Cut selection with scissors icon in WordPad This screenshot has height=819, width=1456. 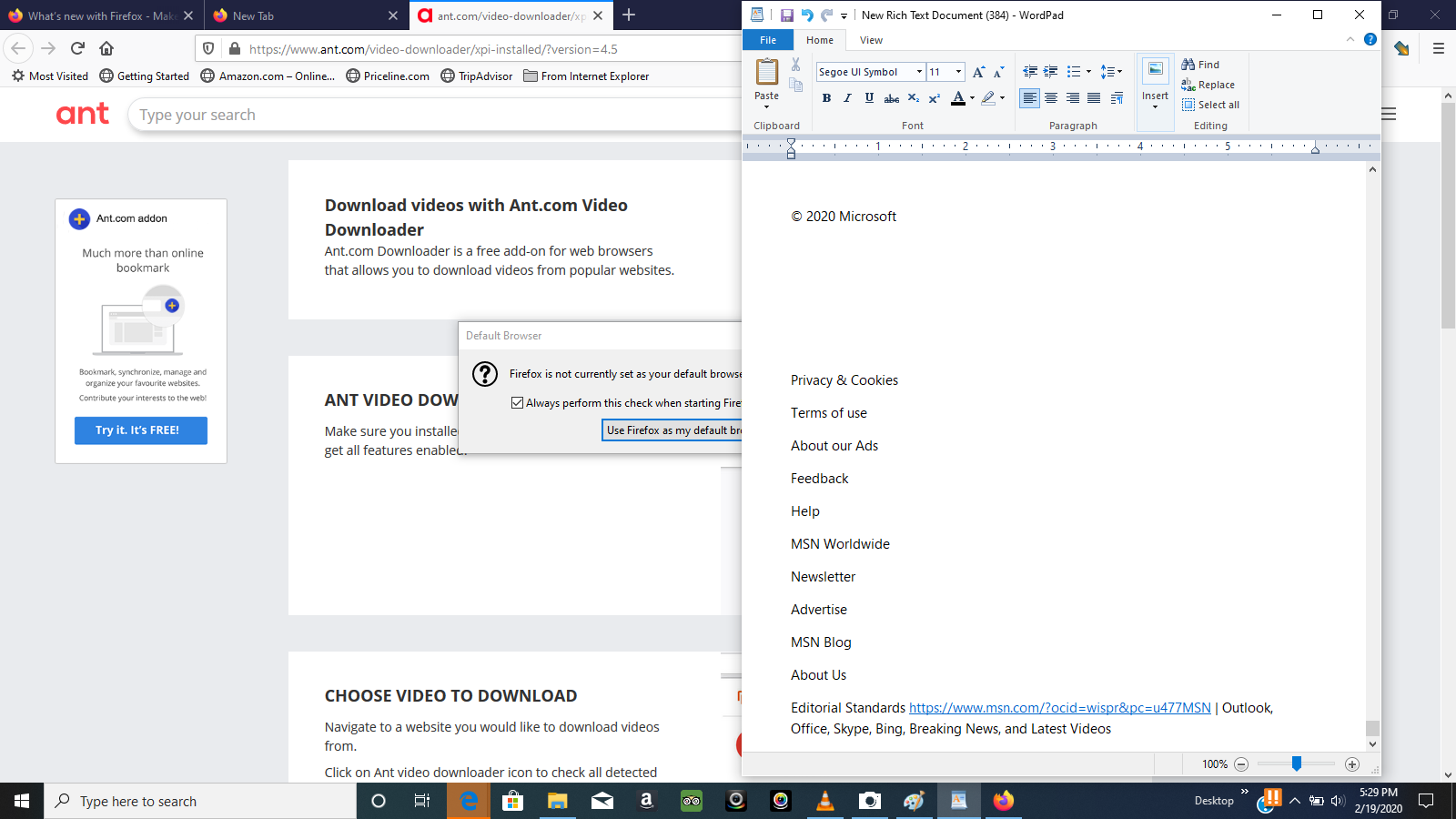pyautogui.click(x=795, y=65)
